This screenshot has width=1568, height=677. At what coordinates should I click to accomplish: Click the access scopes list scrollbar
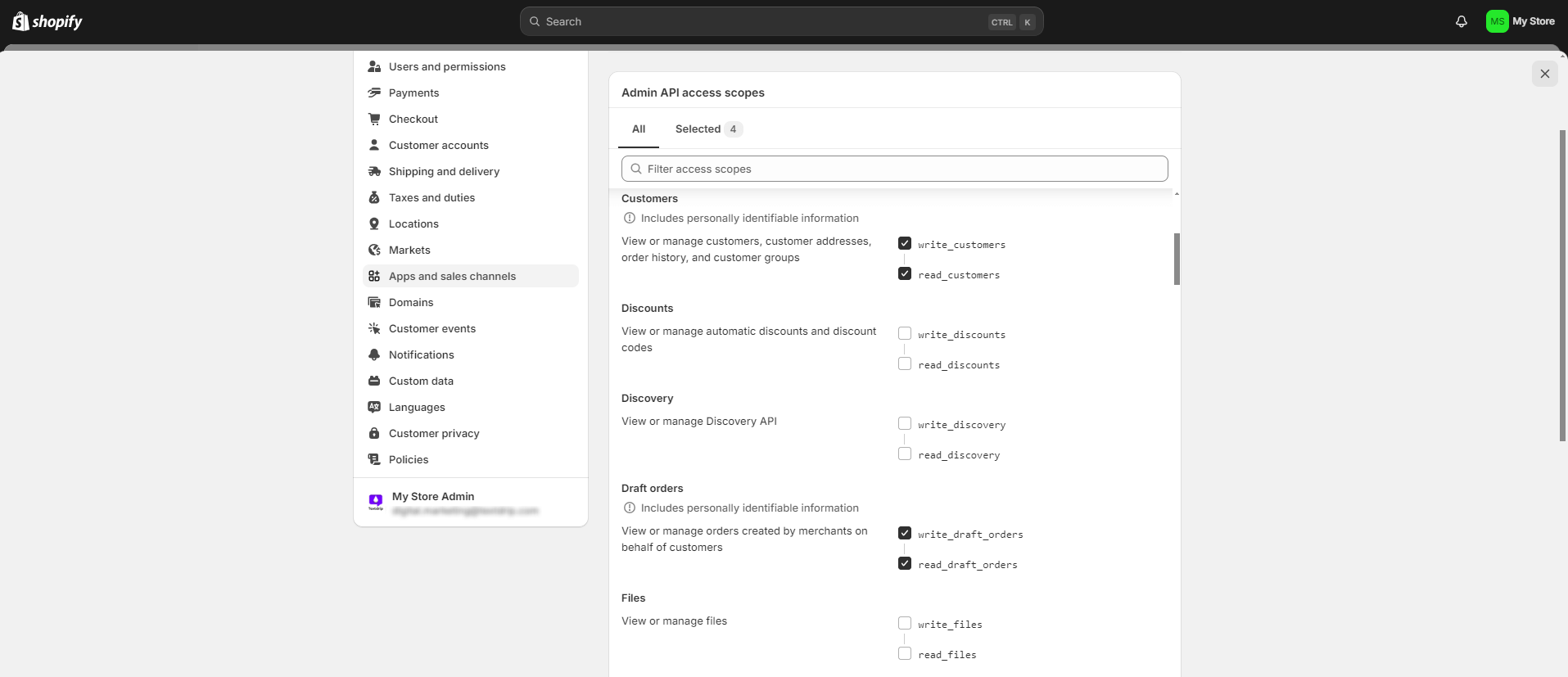[1177, 259]
